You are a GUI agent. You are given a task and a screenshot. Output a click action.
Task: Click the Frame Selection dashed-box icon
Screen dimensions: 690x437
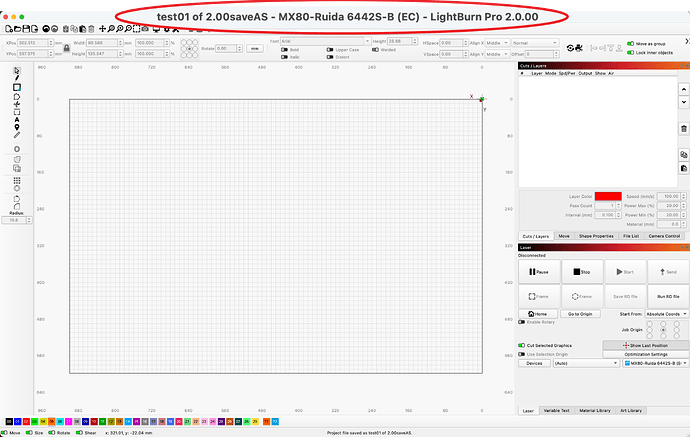coord(136,29)
